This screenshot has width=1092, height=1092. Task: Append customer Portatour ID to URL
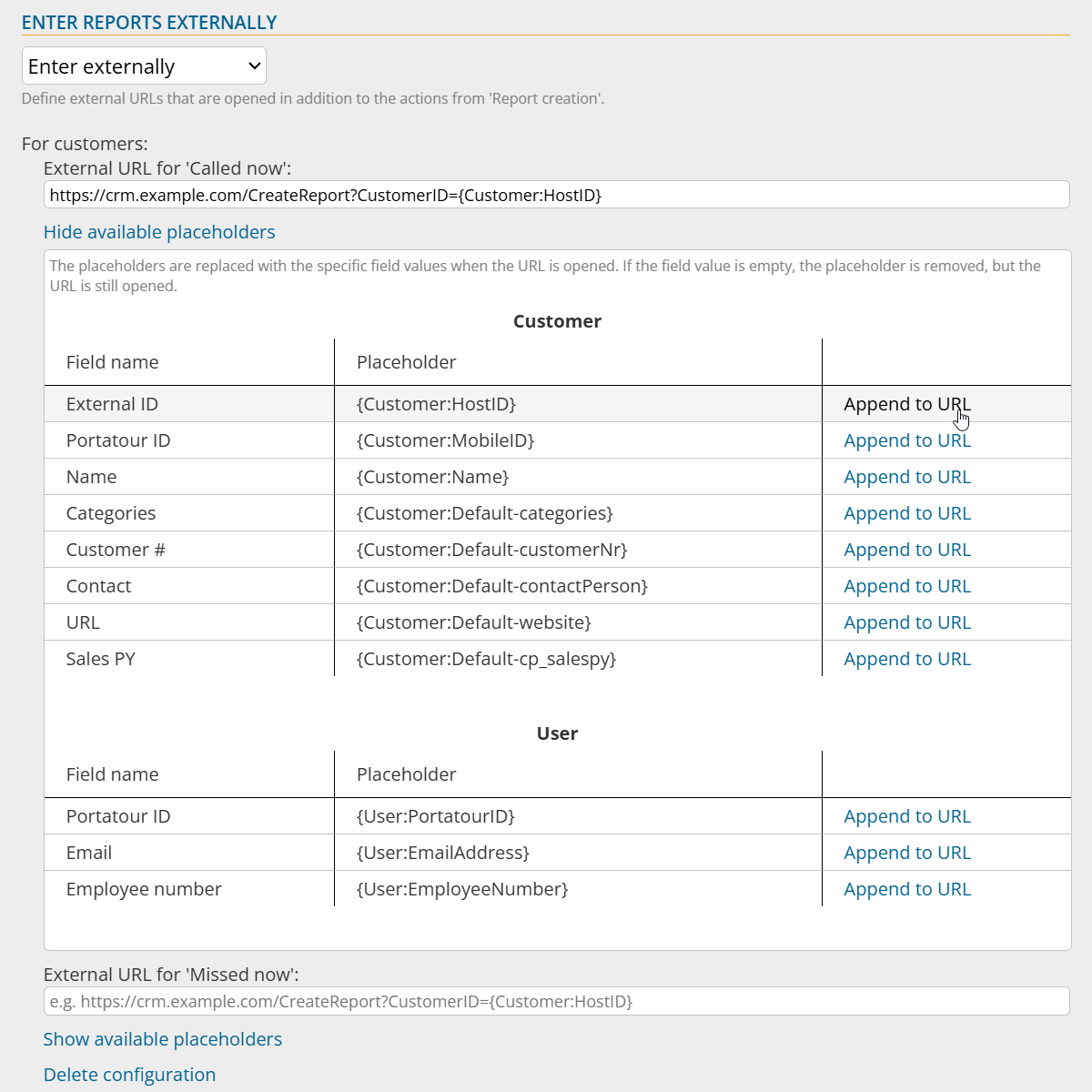pyautogui.click(x=906, y=440)
